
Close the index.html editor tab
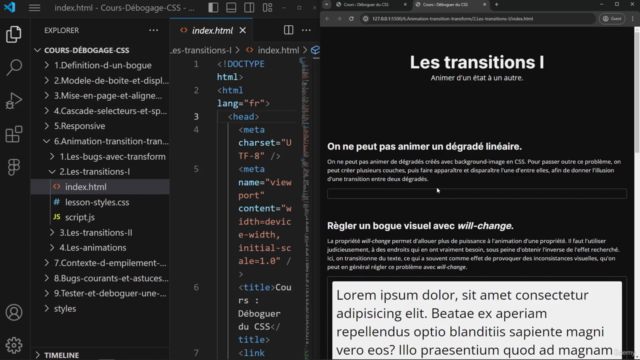click(x=243, y=30)
